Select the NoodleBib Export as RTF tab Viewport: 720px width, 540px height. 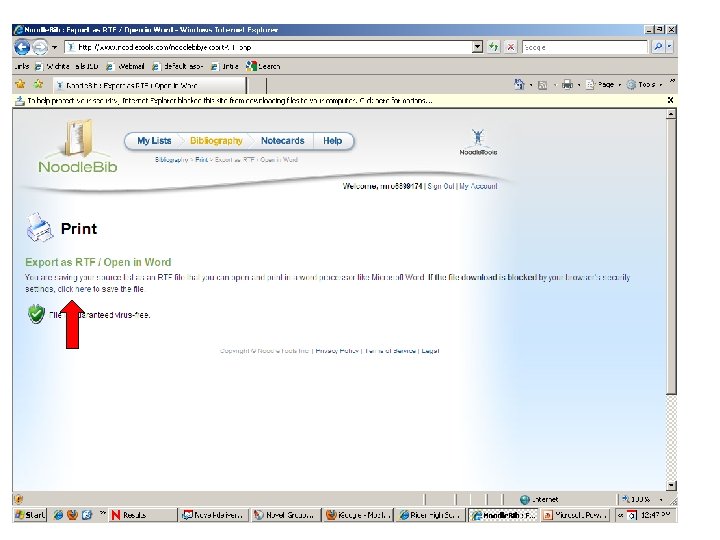click(149, 85)
